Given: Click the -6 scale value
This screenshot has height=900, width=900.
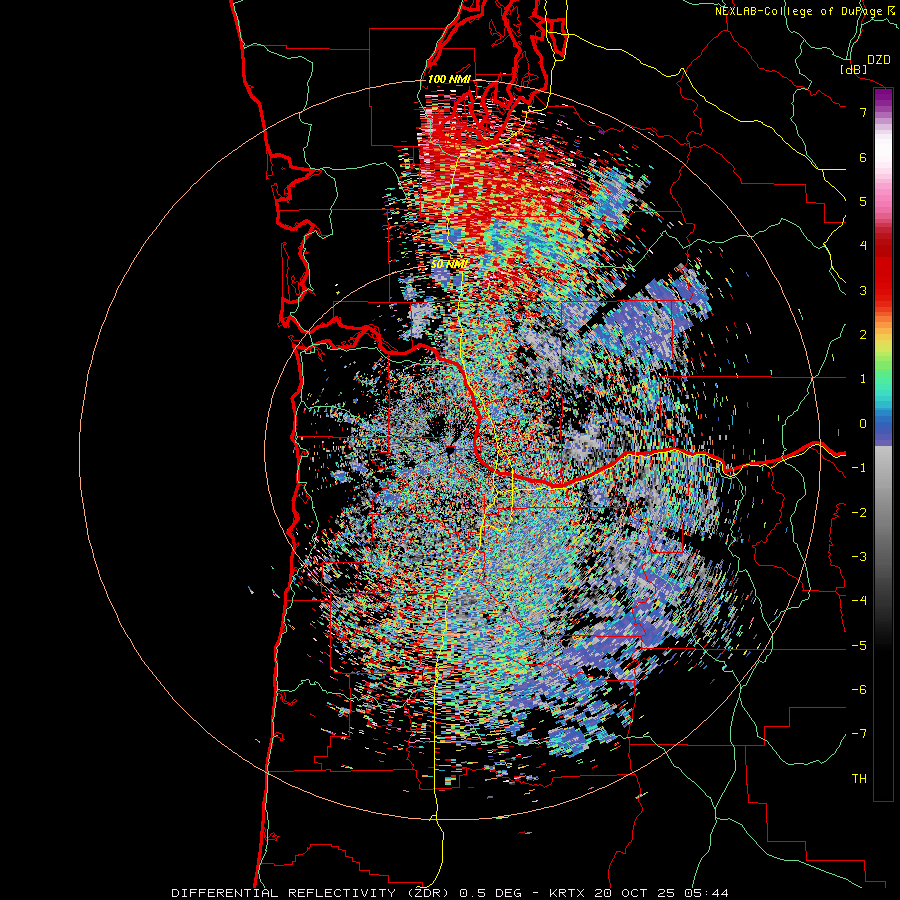Looking at the screenshot, I should click(x=859, y=690).
